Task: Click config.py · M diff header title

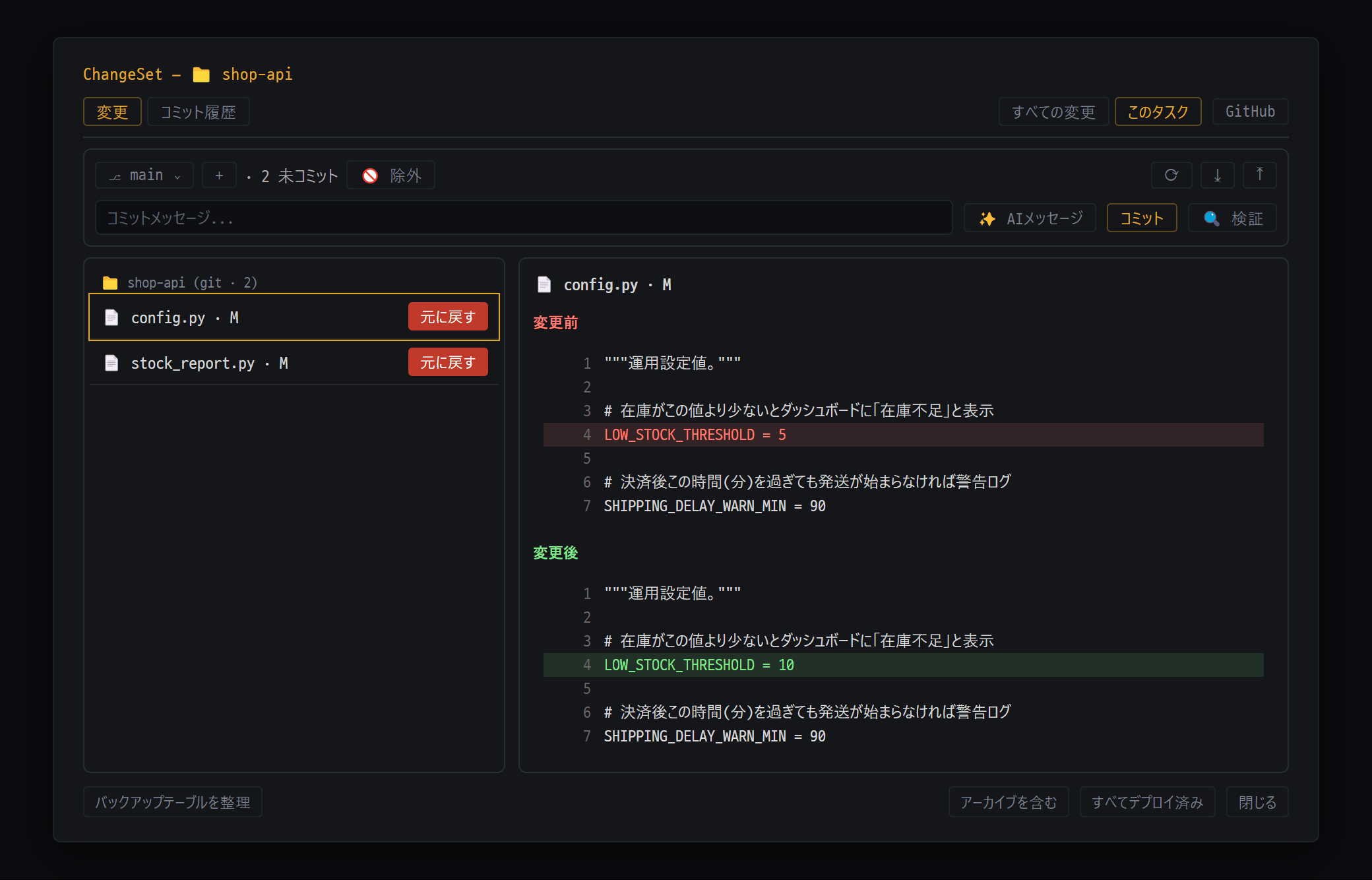Action: [x=617, y=285]
